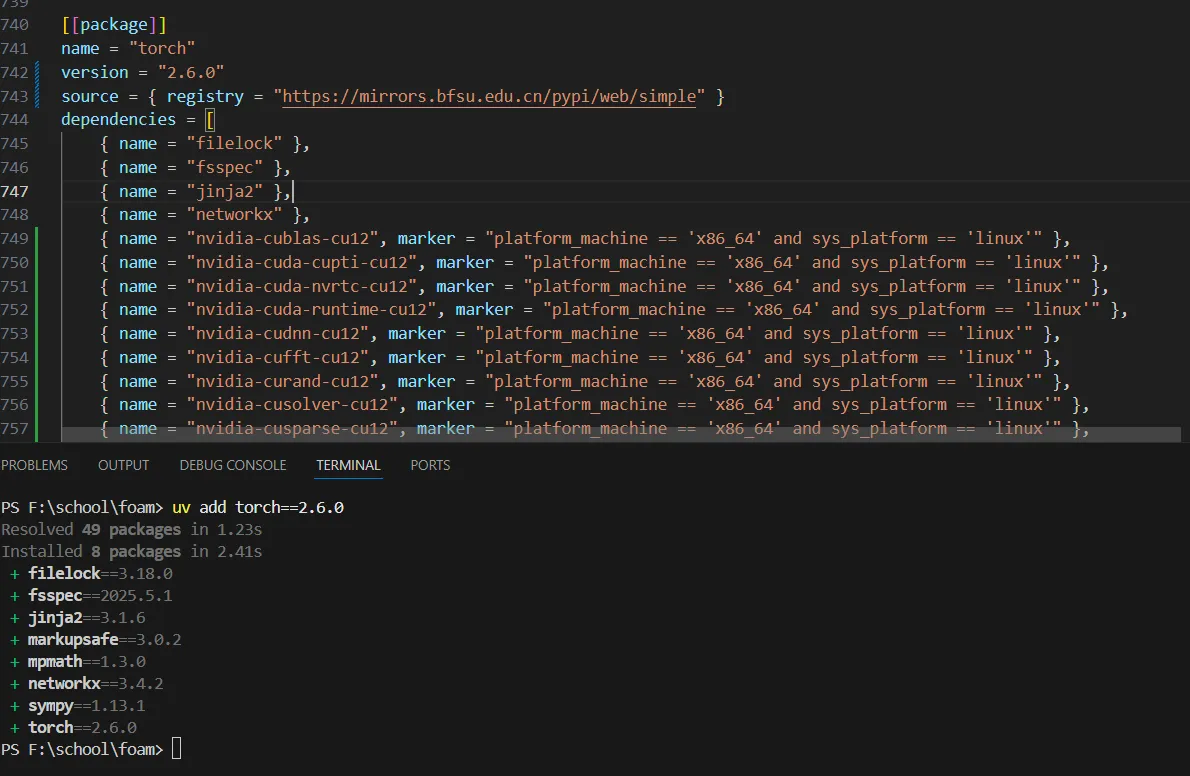
Task: Click the "filelock" dependency entry
Action: coord(238,144)
